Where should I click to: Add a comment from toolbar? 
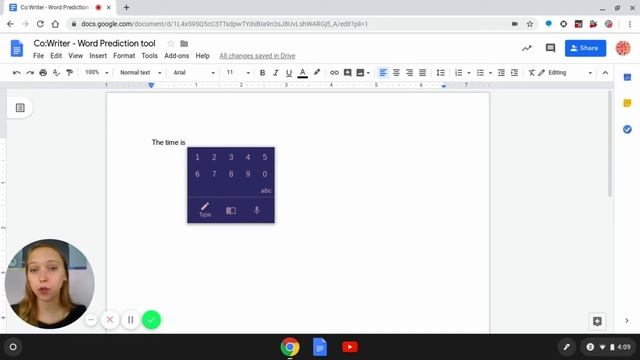tap(347, 73)
